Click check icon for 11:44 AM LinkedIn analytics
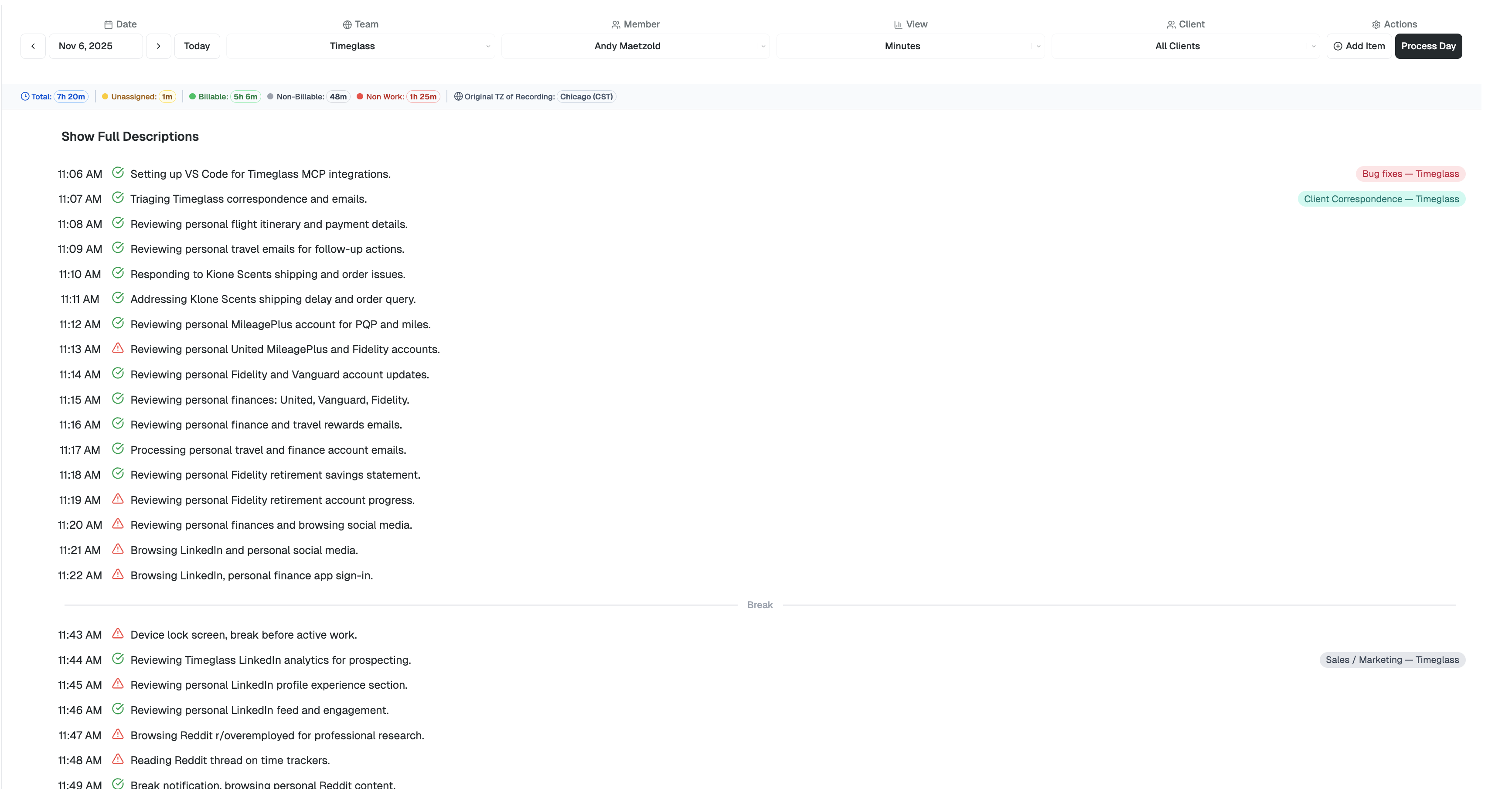1512x789 pixels. (118, 659)
